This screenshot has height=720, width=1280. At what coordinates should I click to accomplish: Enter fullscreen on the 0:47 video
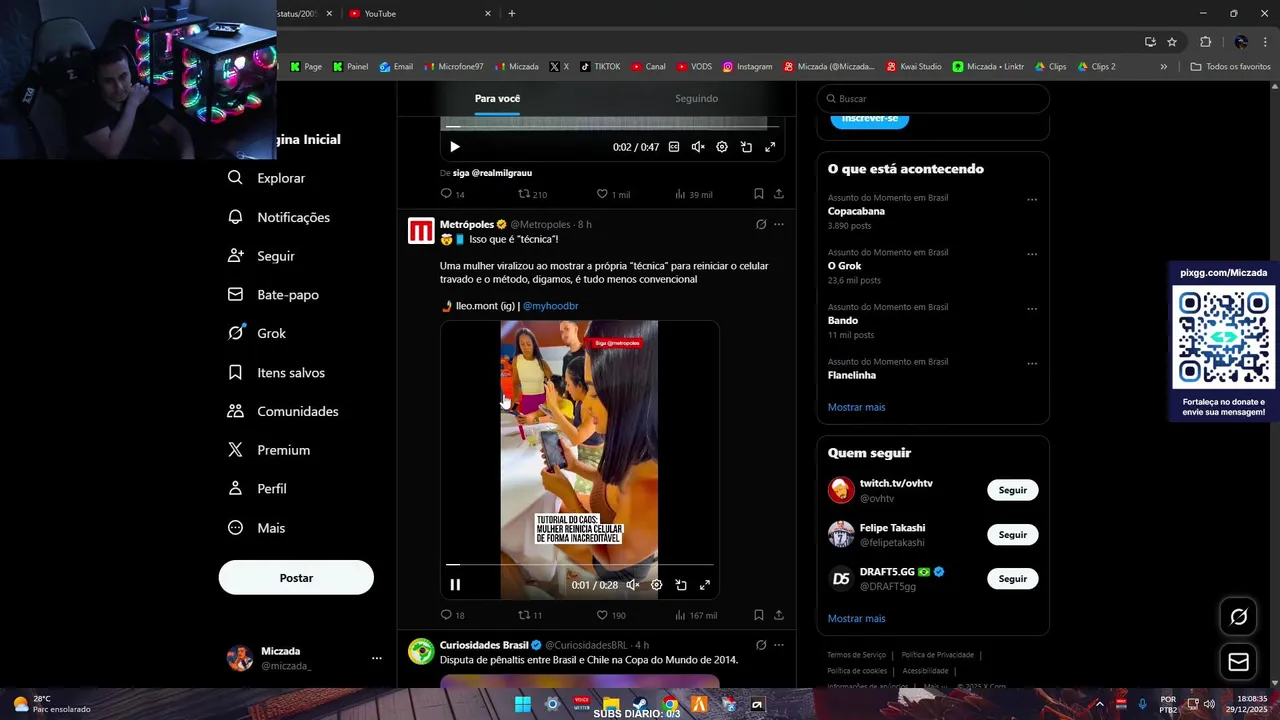tap(770, 147)
